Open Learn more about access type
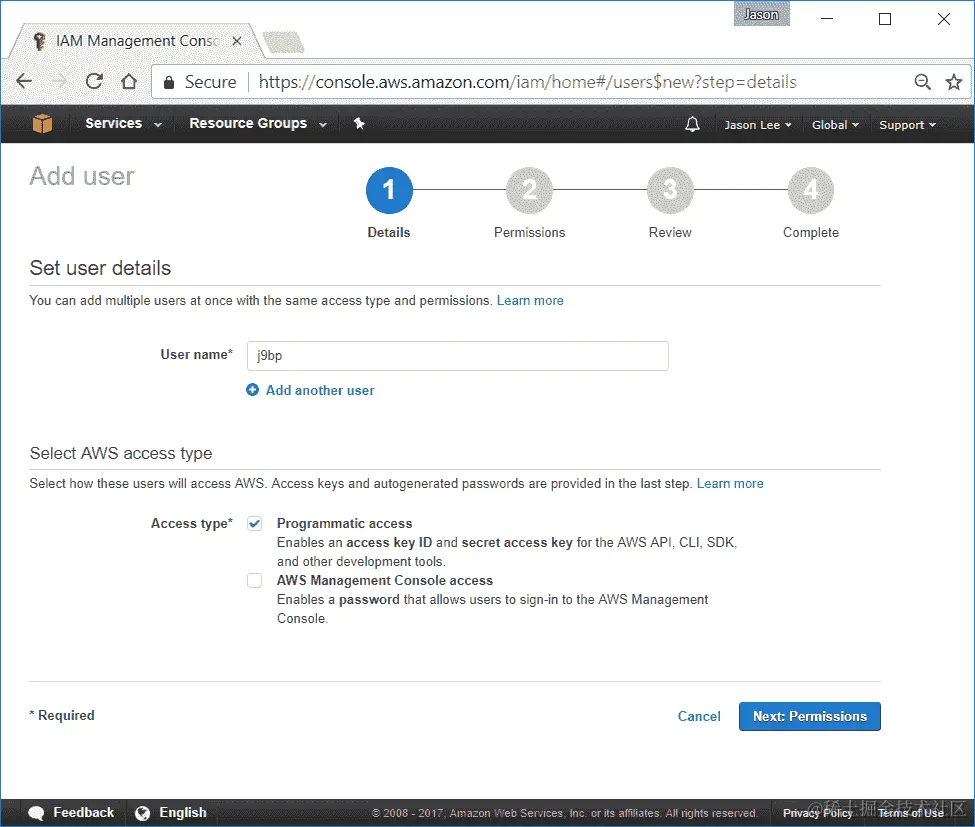This screenshot has width=975, height=827. 730,483
